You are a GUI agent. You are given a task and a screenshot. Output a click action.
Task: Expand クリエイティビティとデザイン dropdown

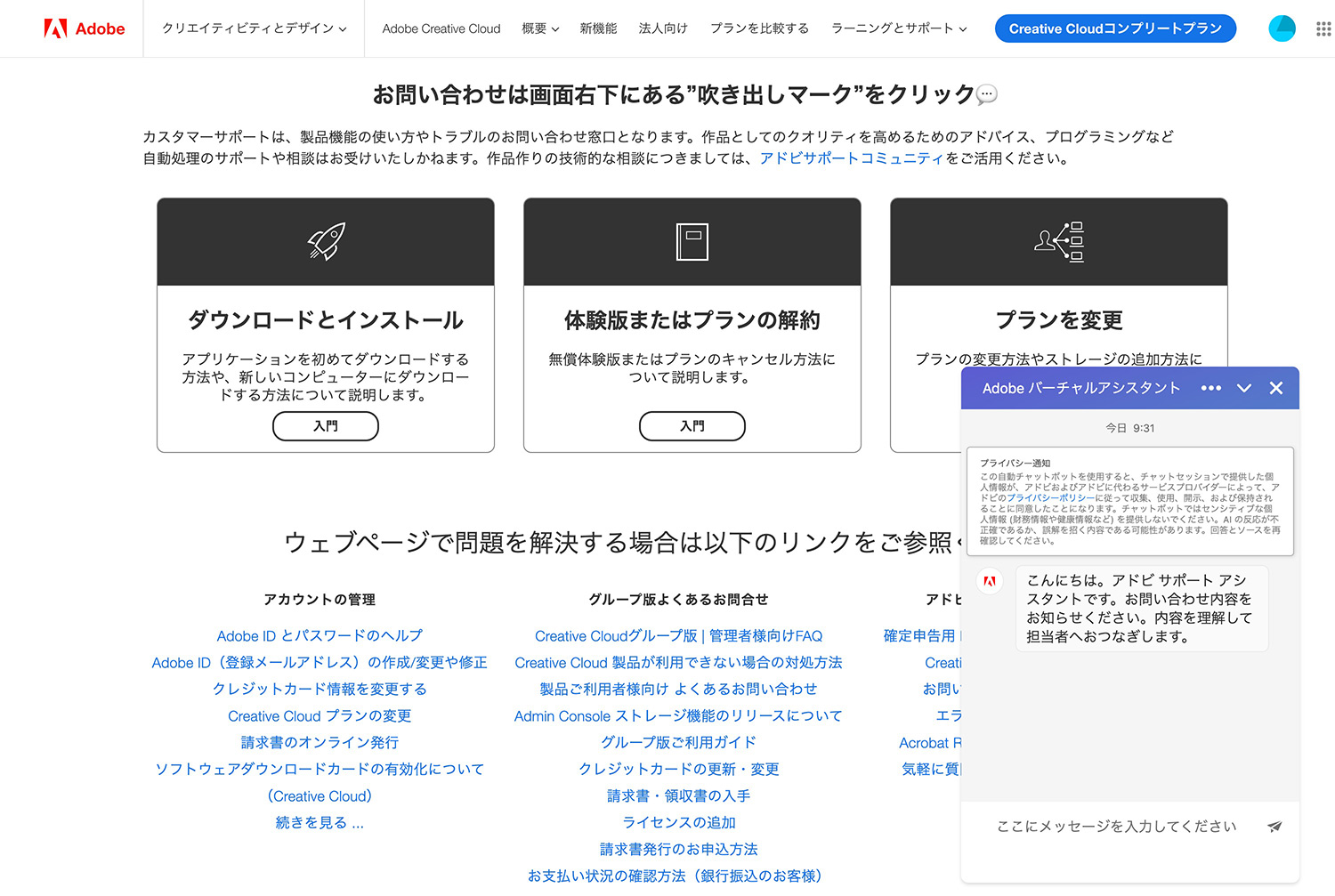tap(254, 28)
